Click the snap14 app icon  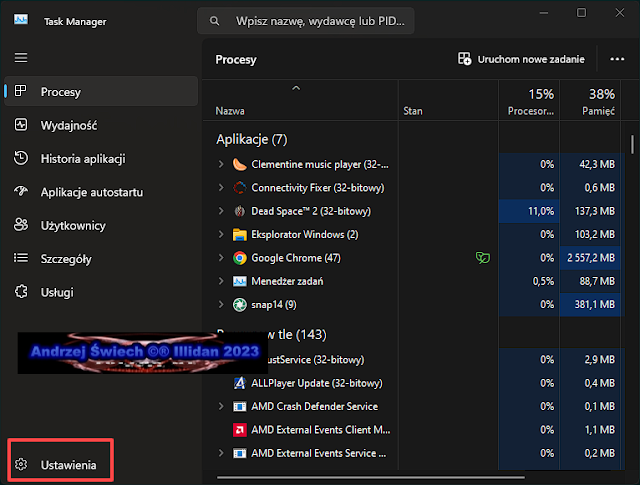coord(240,305)
